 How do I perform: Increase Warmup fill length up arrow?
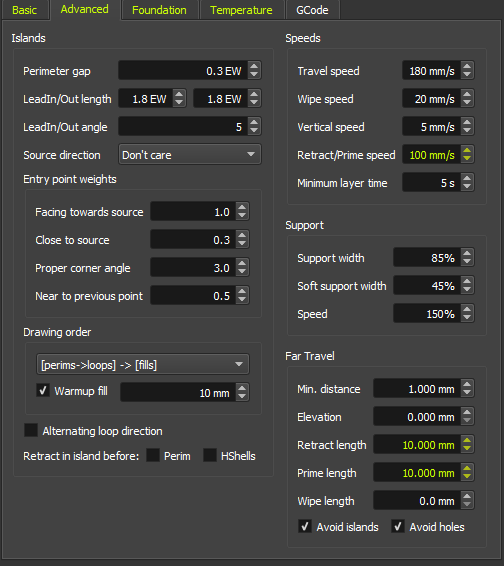[242, 388]
